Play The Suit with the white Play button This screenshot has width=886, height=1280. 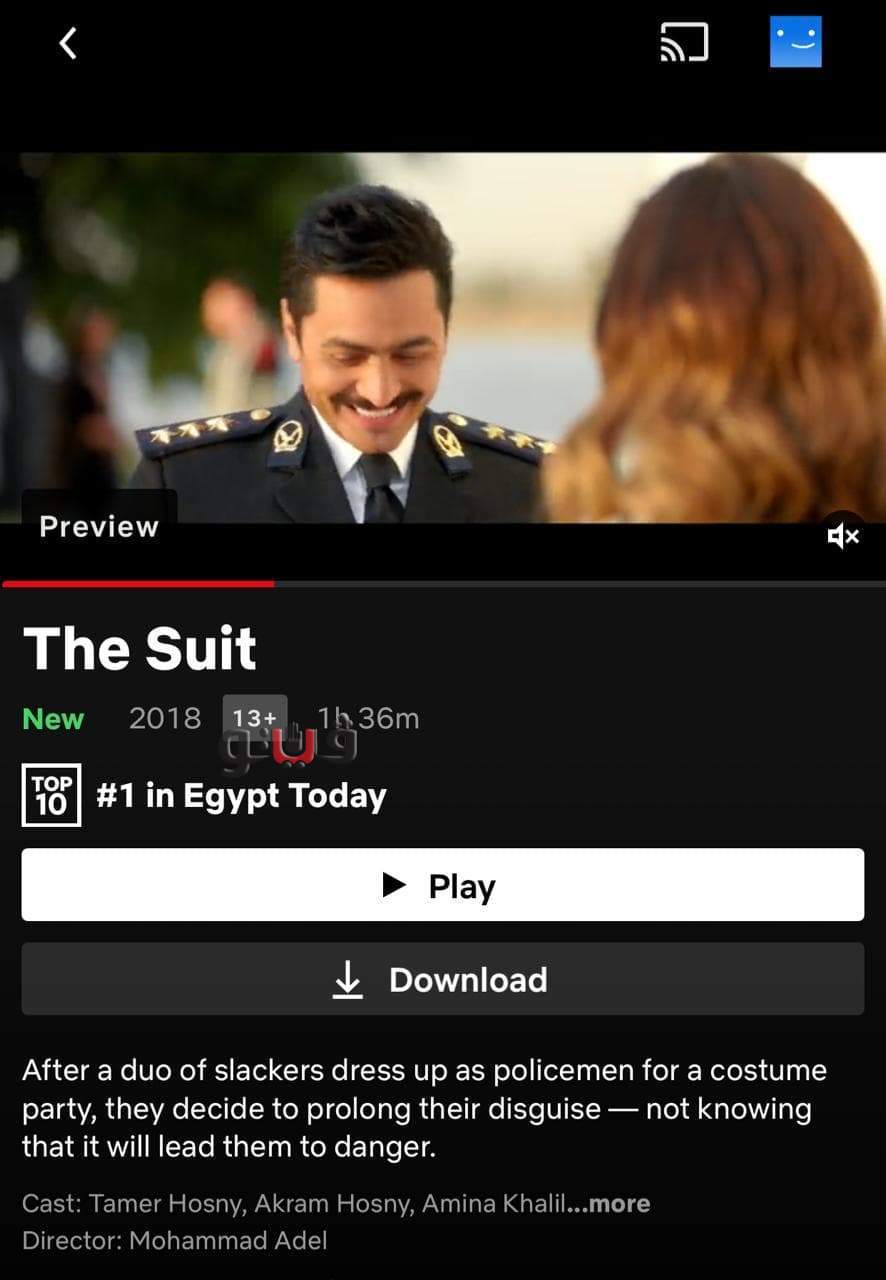click(443, 885)
